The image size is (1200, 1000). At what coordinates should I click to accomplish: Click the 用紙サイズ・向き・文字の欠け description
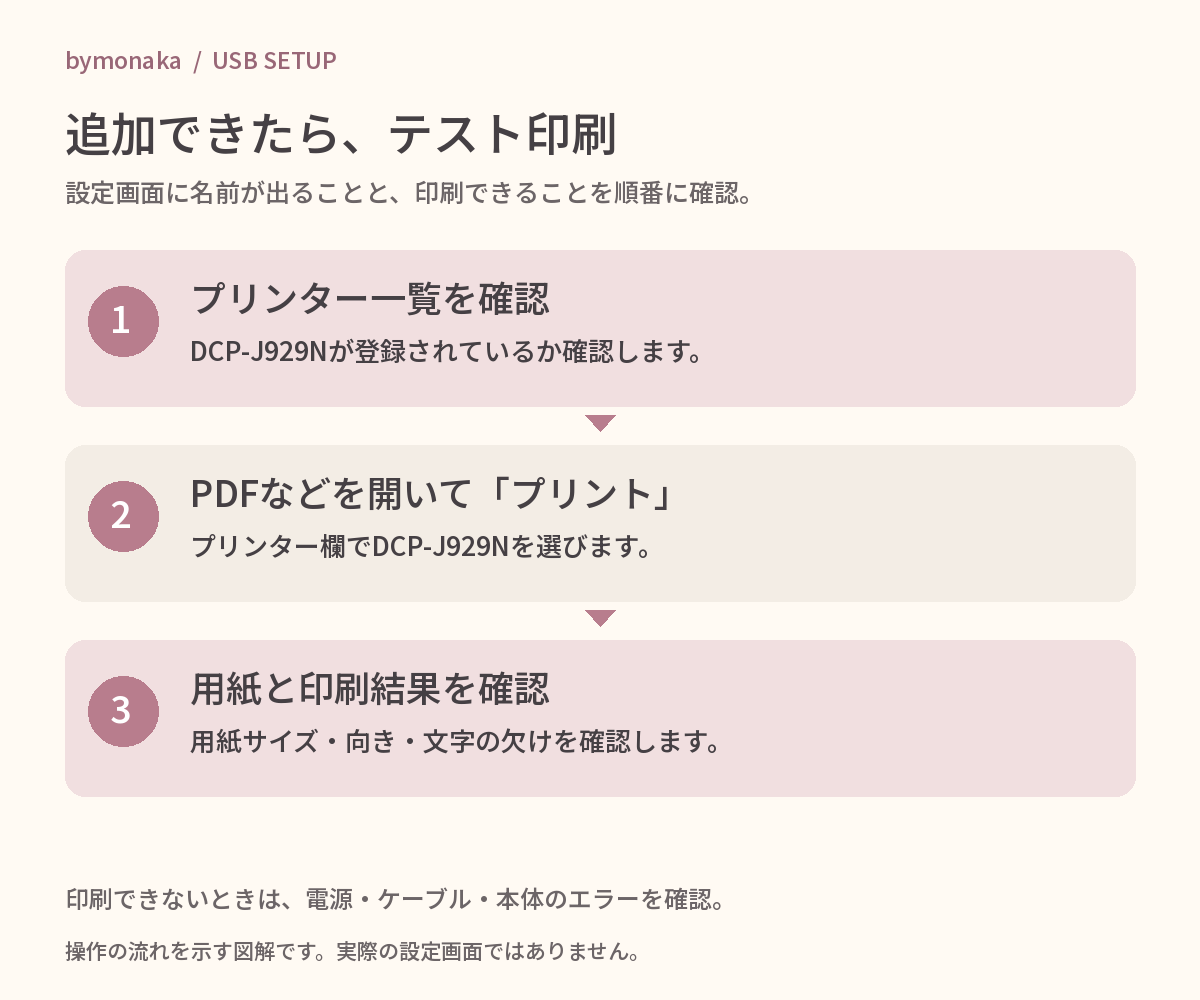tap(456, 742)
